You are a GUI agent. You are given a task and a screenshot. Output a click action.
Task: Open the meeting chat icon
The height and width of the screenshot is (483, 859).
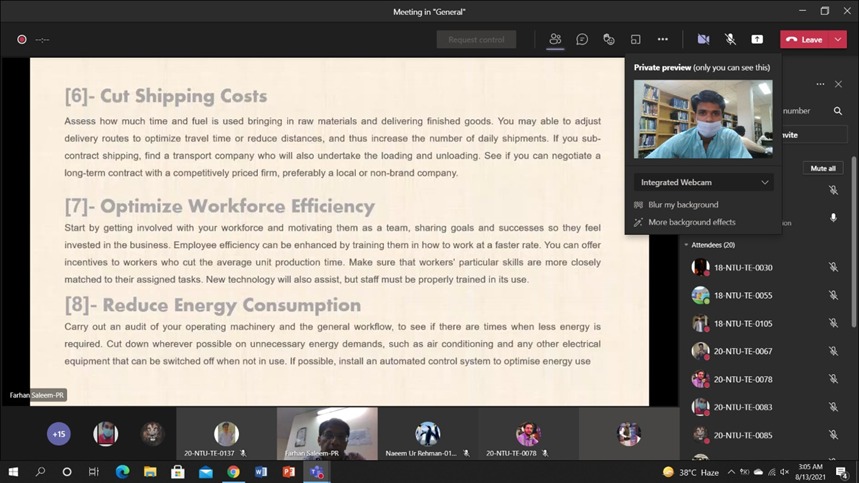[582, 39]
